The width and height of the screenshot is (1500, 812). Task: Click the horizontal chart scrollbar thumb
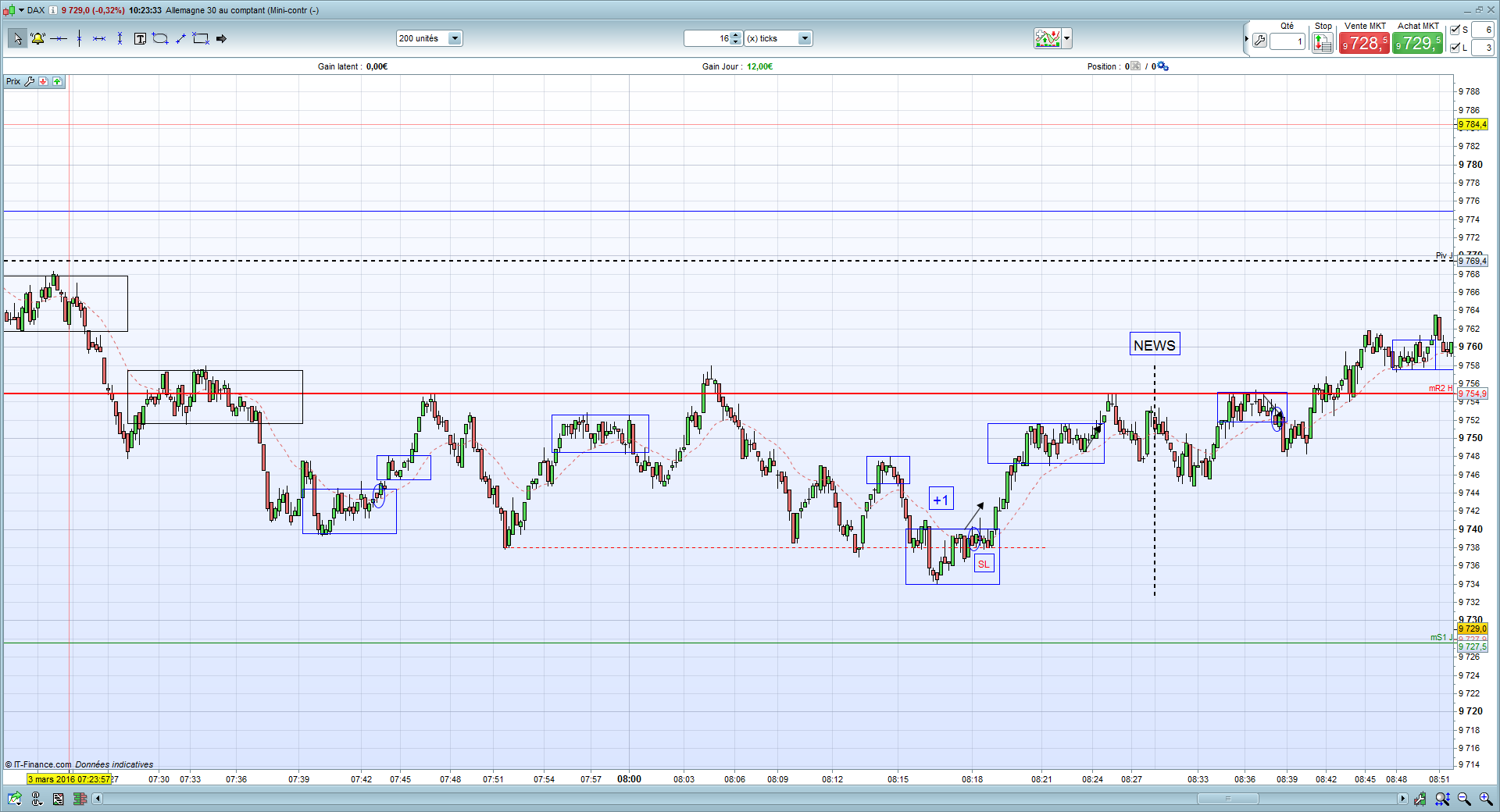point(1228,799)
